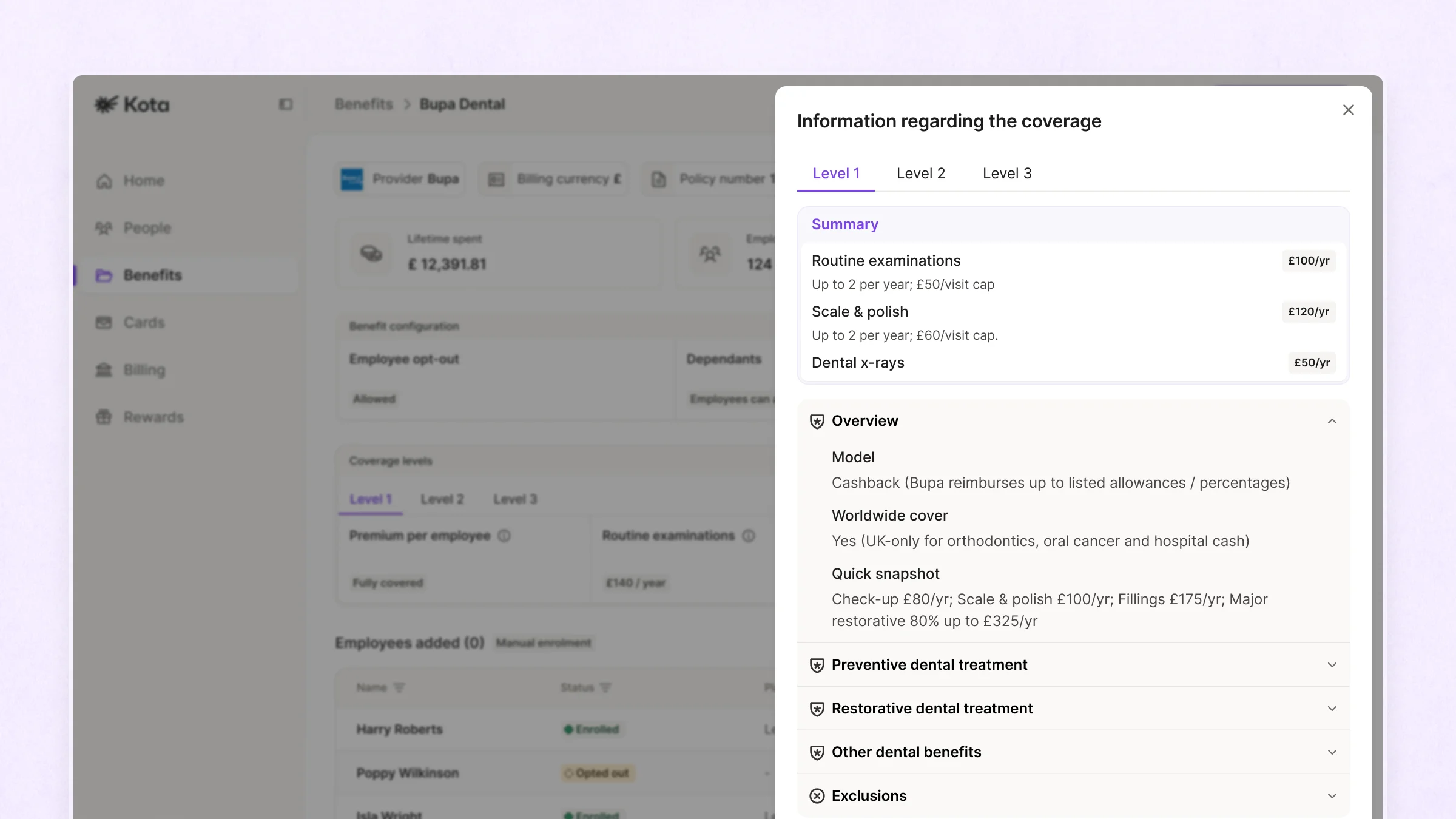Click the Benefits breadcrumb link
Screen dimensions: 1456x819
coord(364,104)
